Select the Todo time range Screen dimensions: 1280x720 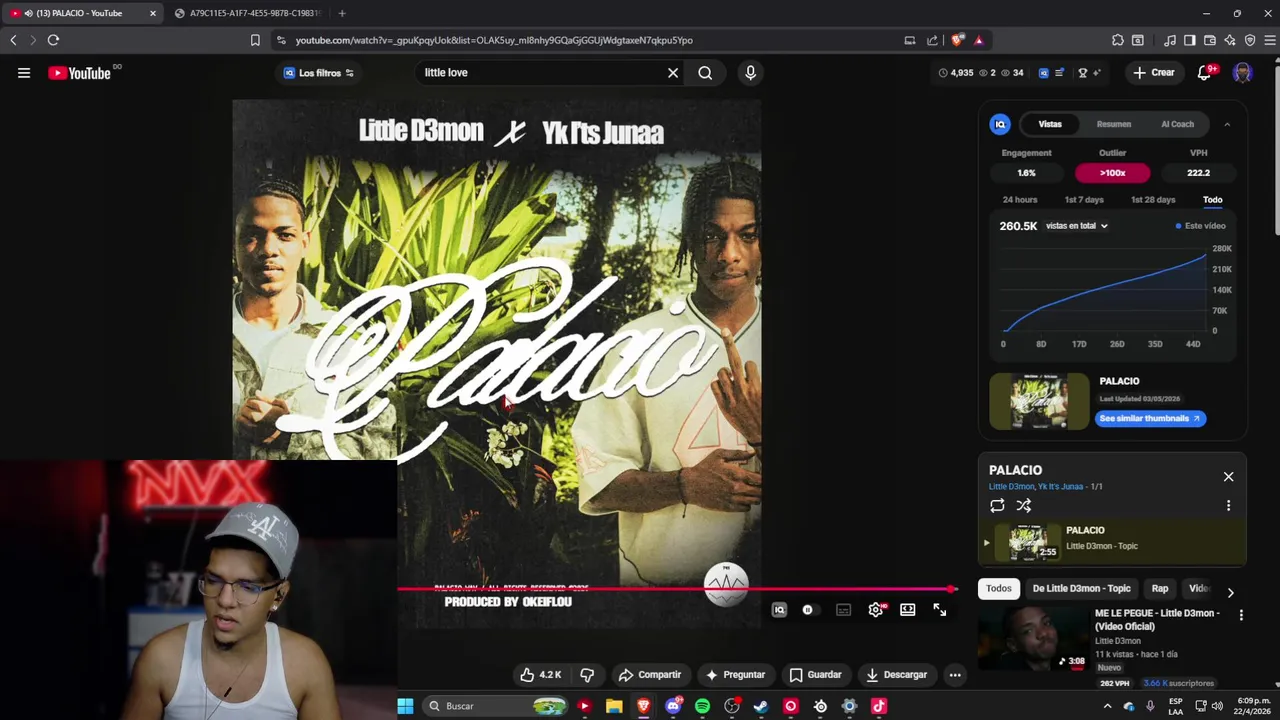(1212, 200)
